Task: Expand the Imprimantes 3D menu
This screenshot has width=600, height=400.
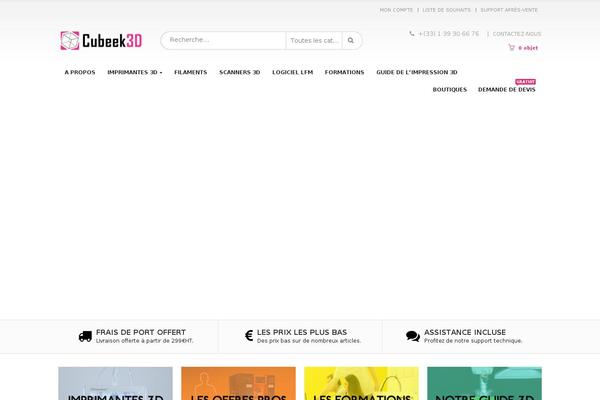Action: [x=135, y=72]
